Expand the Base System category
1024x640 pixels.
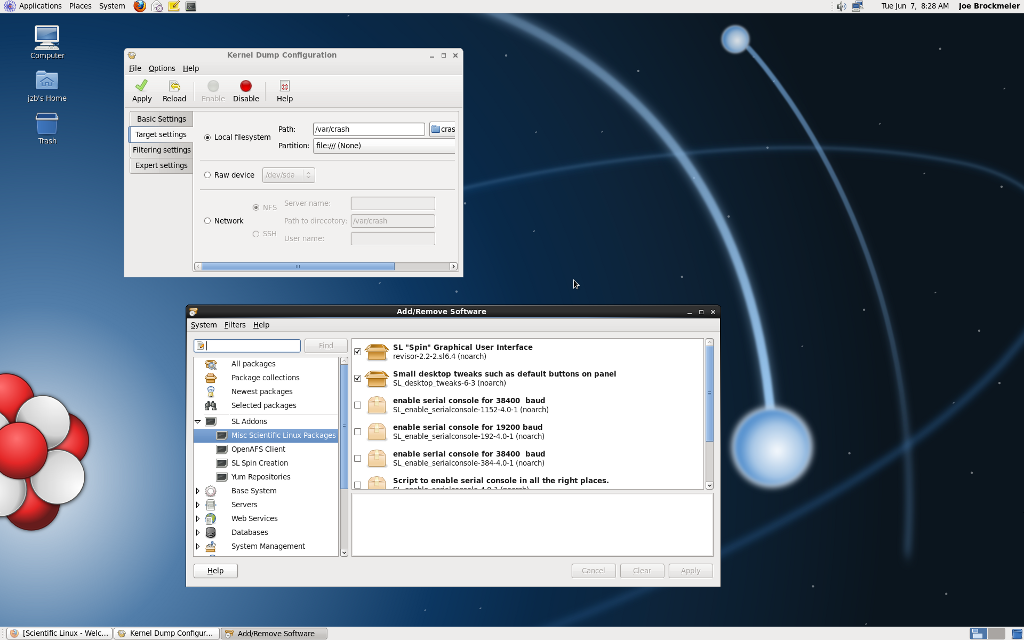(x=198, y=491)
